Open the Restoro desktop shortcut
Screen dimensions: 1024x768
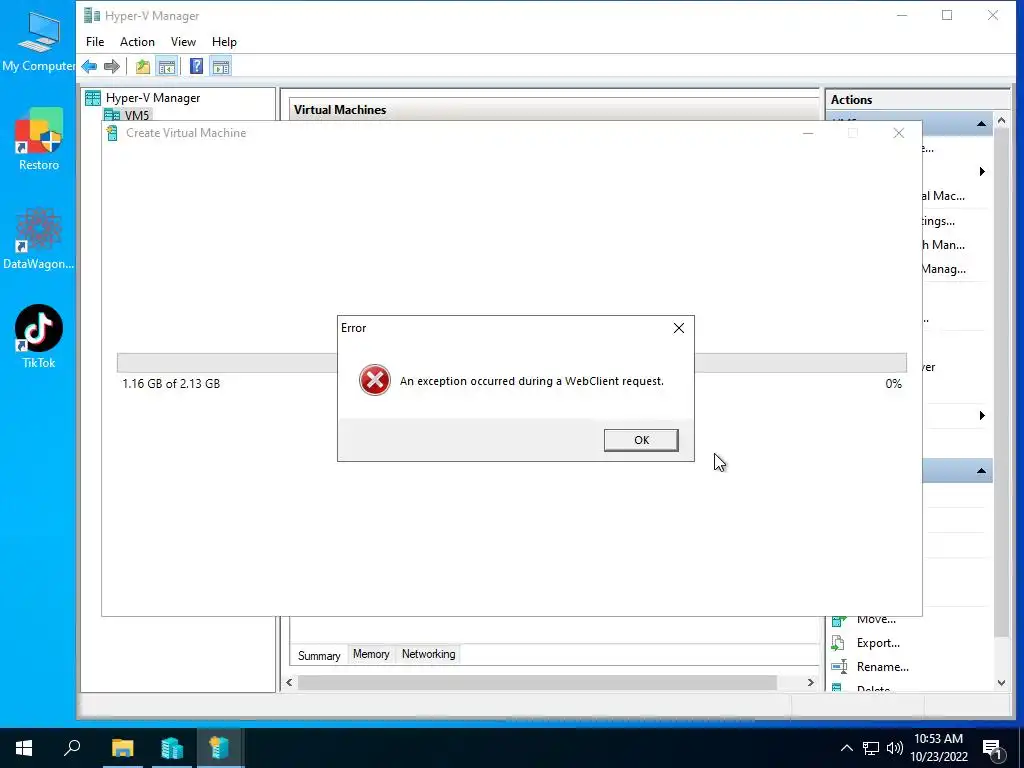tap(39, 140)
